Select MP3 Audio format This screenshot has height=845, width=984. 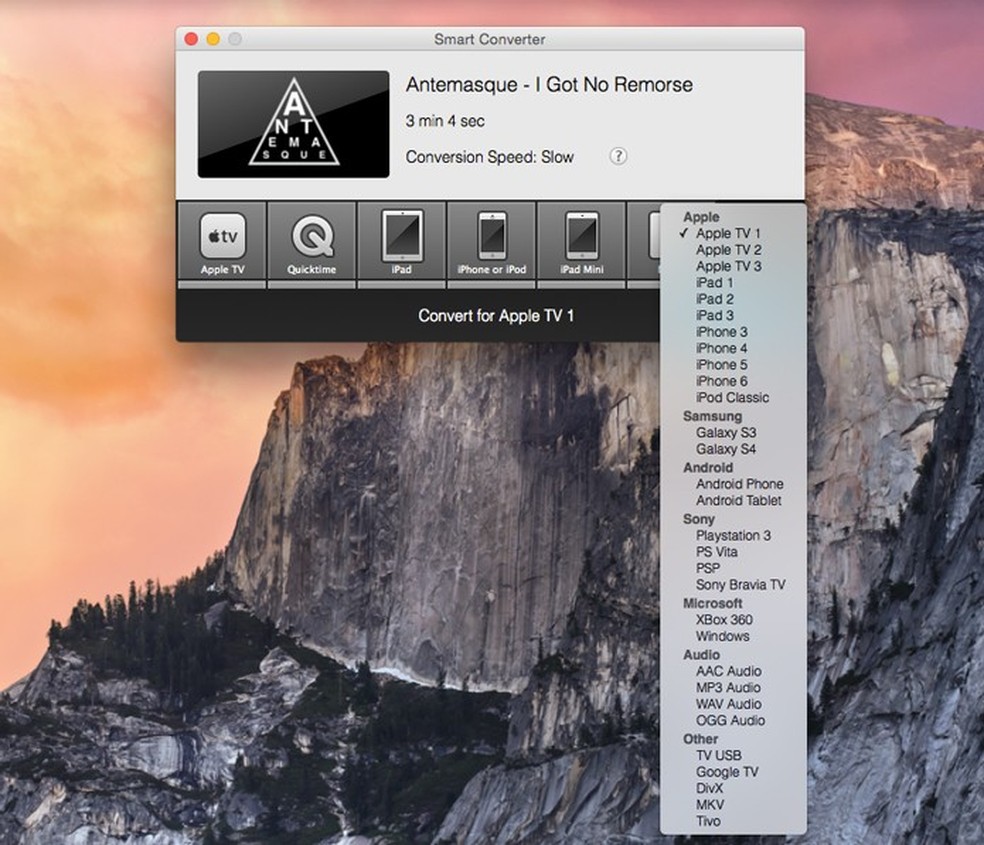(733, 687)
